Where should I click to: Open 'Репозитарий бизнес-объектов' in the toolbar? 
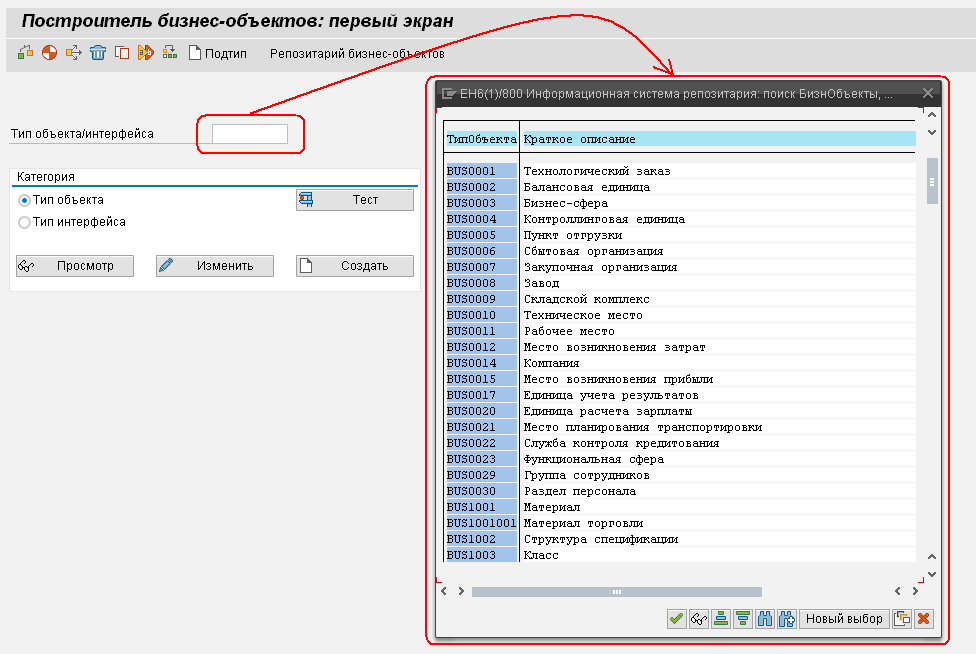357,53
